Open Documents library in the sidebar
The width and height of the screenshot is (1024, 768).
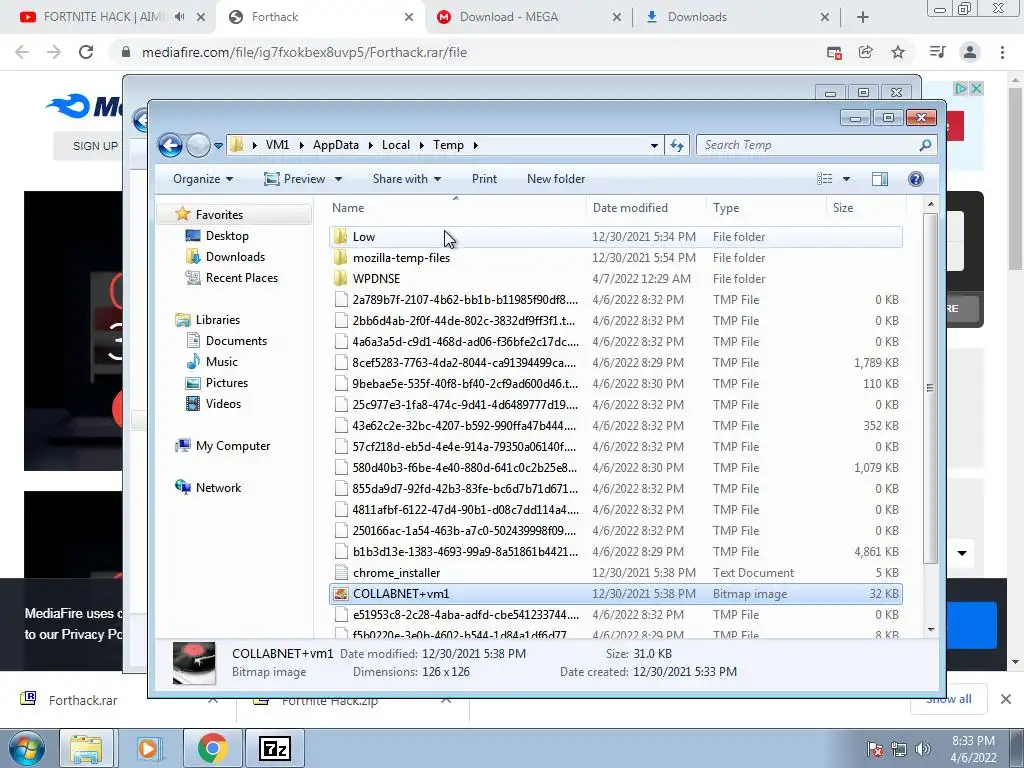coord(236,341)
